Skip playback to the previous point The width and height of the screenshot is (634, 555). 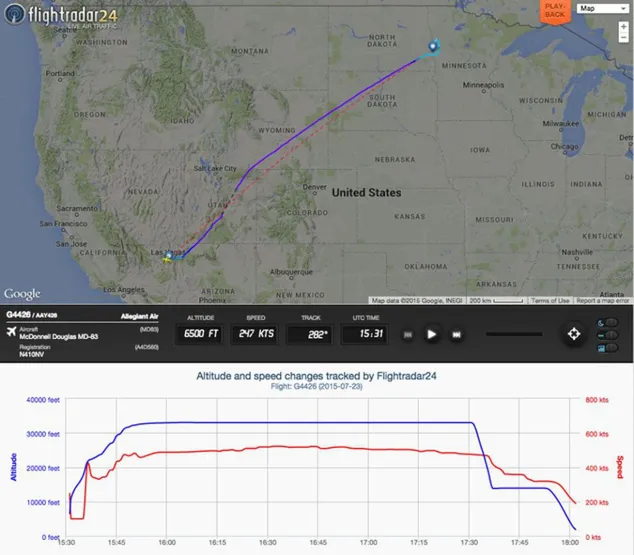[408, 335]
